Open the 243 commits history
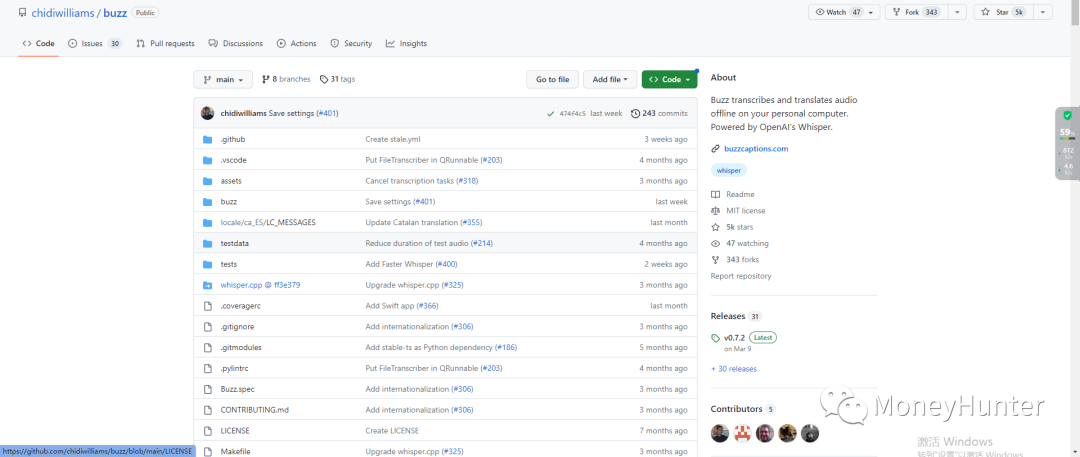 659,114
